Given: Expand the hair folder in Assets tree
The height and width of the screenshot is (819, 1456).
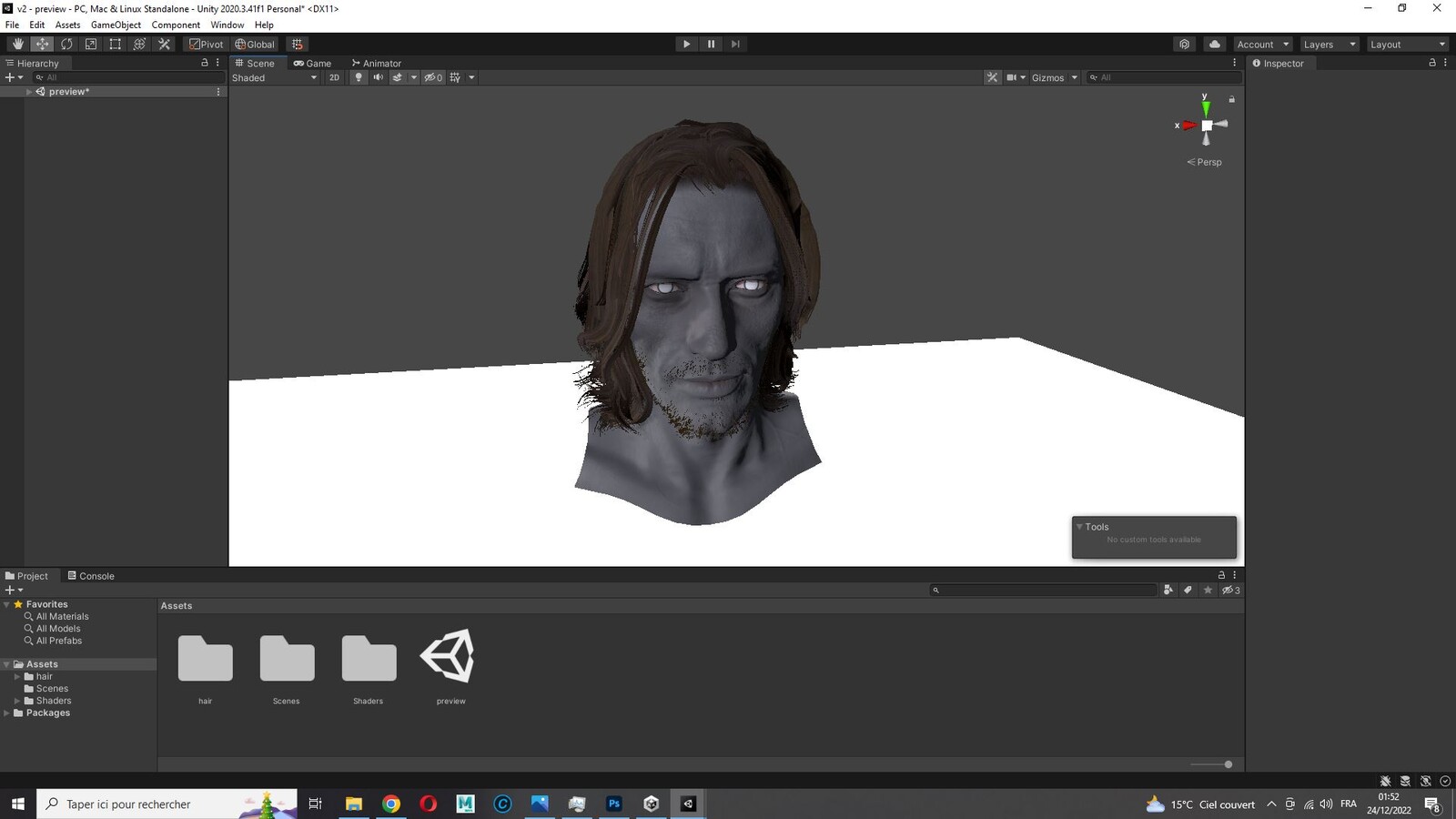Looking at the screenshot, I should (17, 676).
